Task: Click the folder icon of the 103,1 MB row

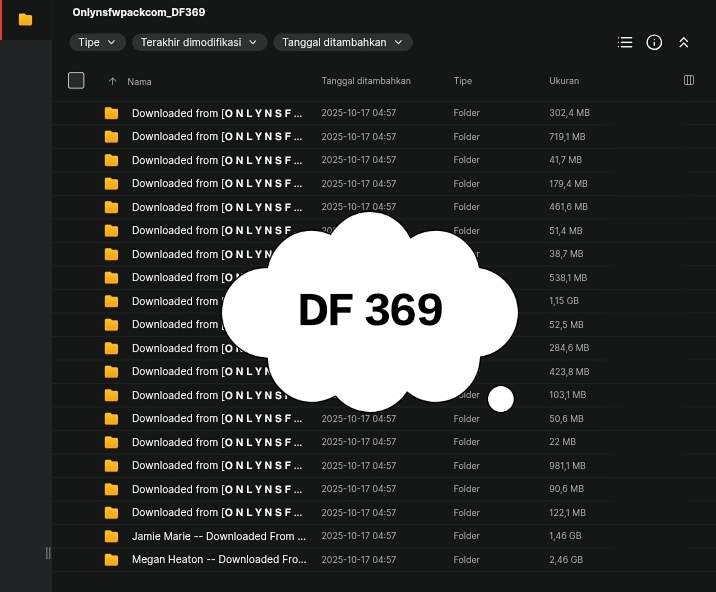Action: (111, 395)
